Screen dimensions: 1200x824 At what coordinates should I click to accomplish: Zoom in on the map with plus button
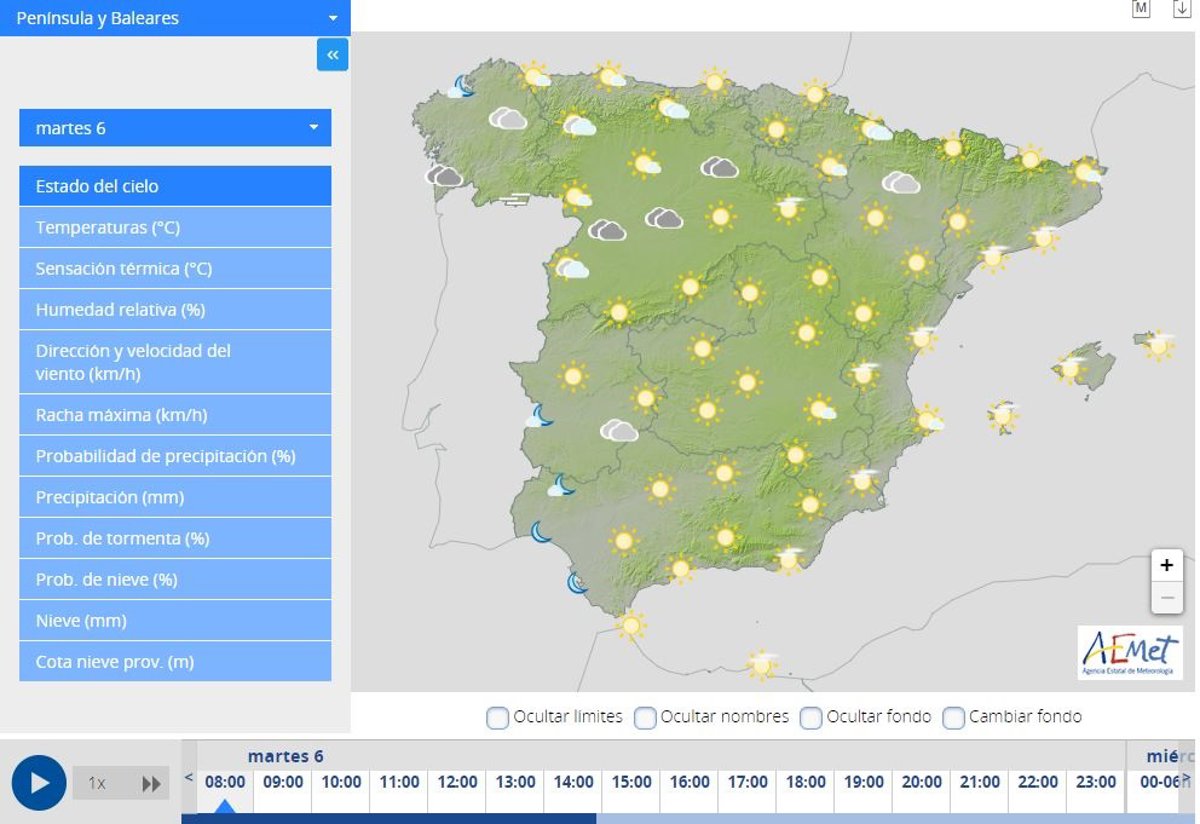[x=1166, y=565]
